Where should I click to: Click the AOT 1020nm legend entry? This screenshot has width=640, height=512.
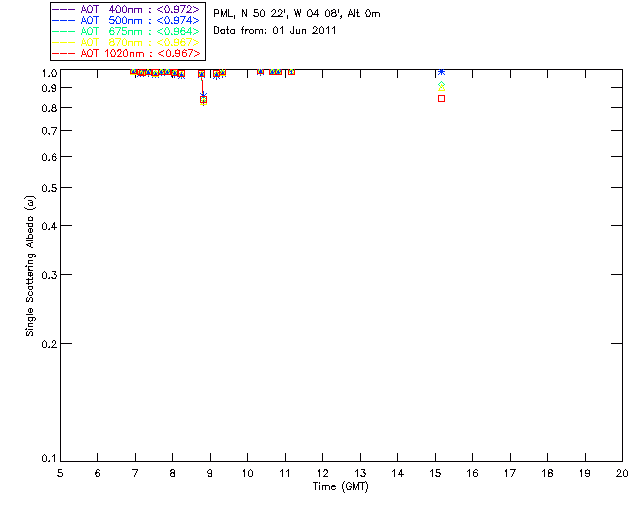tap(126, 53)
